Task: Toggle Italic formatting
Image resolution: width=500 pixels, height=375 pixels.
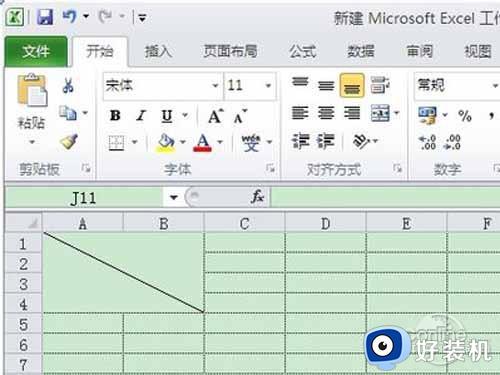Action: pos(141,116)
